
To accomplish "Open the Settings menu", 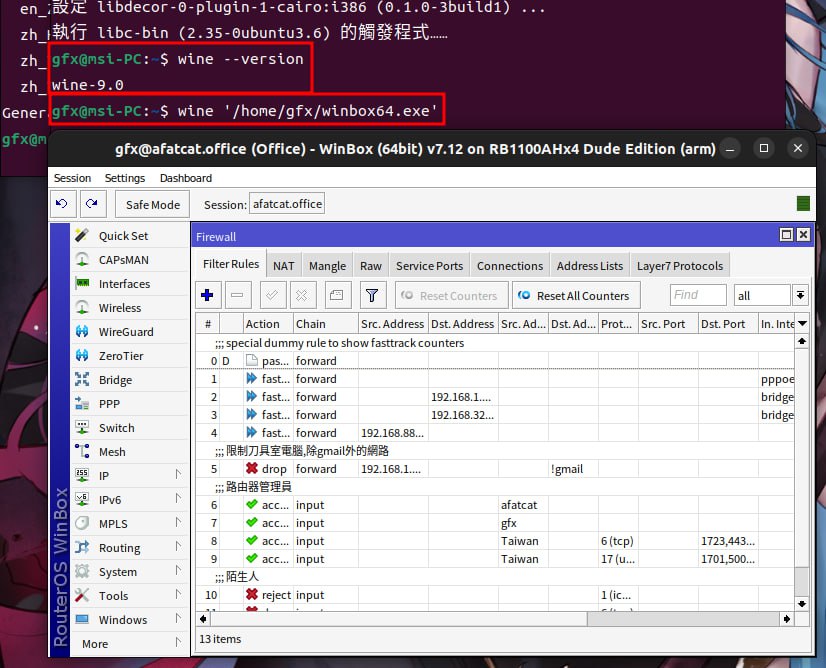I will tap(125, 178).
